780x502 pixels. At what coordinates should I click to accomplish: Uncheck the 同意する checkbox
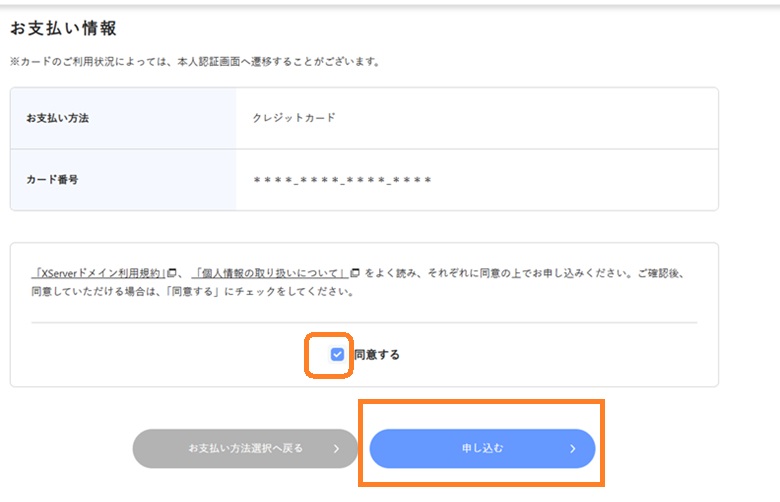point(337,354)
